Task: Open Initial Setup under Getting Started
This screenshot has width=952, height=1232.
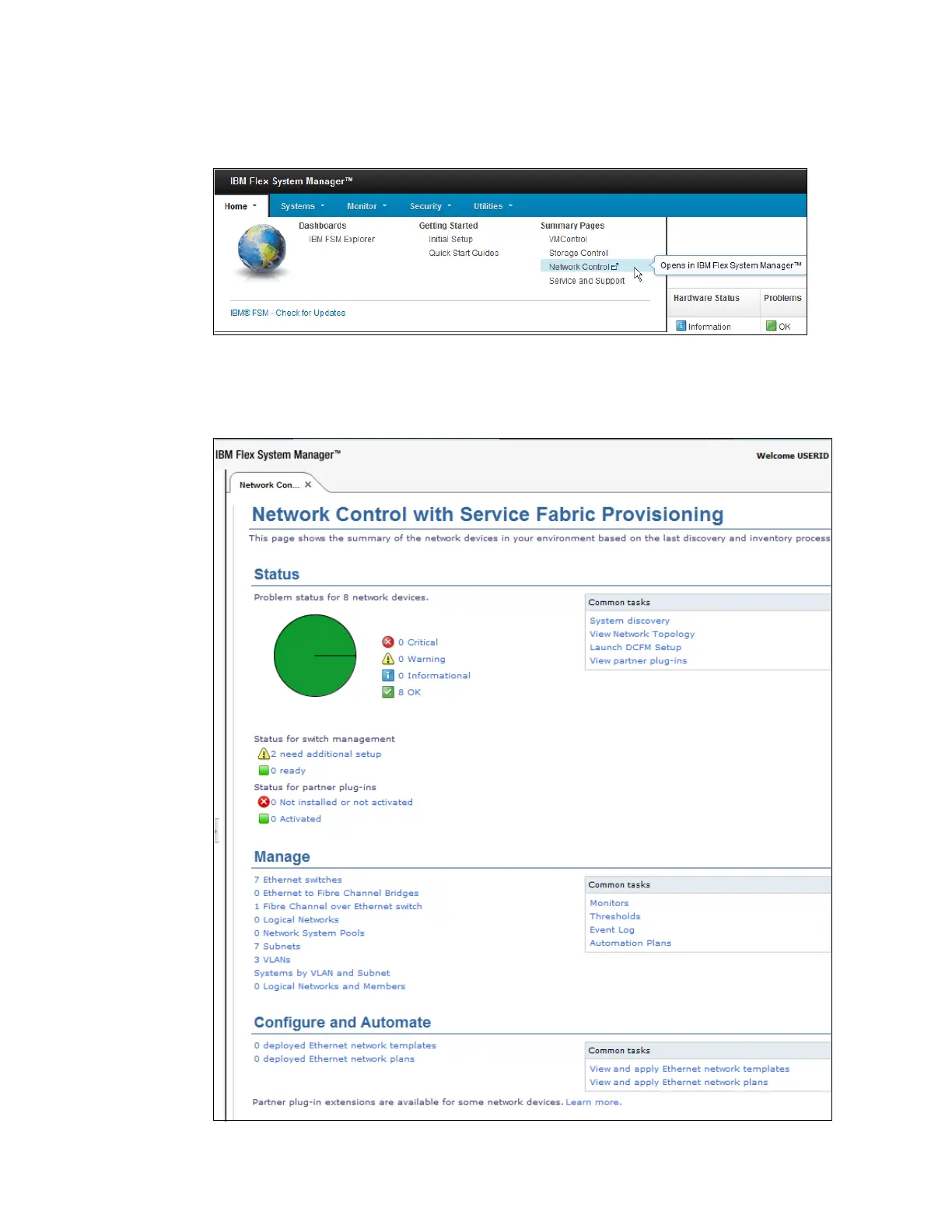Action: [x=450, y=239]
